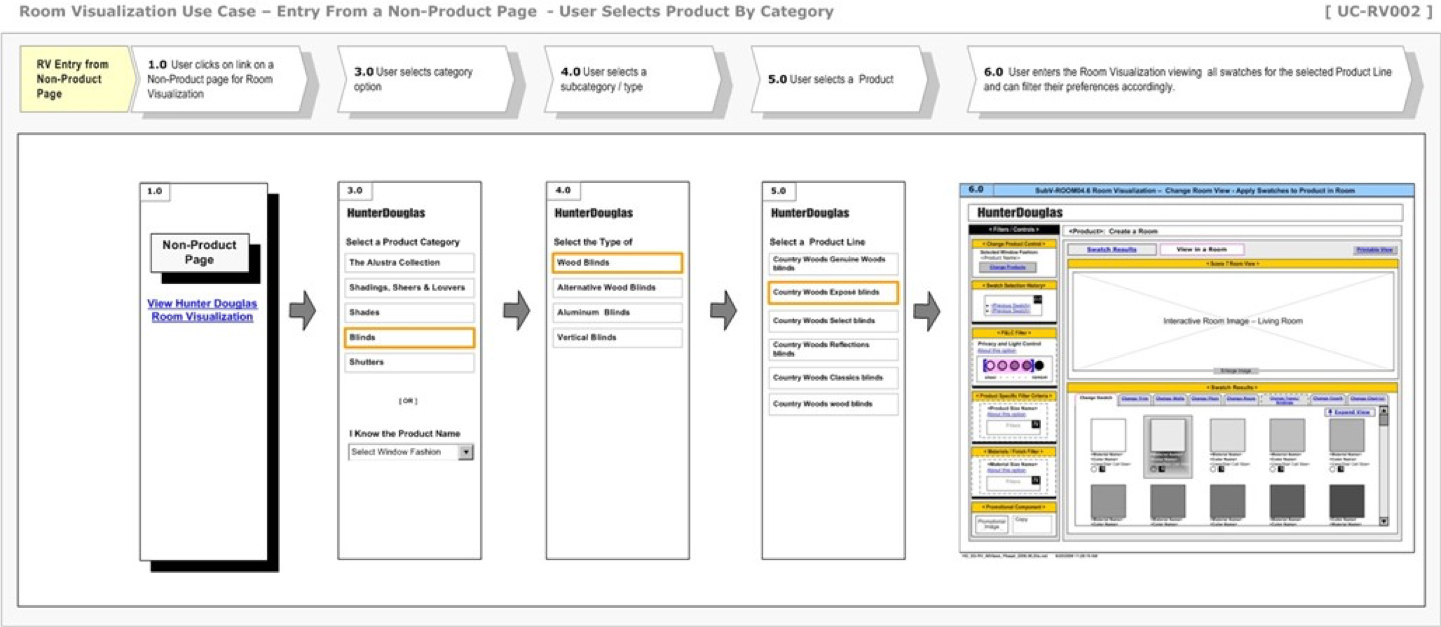Screen dimensions: 1441x627
Task: Select the Shades product category
Action: tap(409, 313)
